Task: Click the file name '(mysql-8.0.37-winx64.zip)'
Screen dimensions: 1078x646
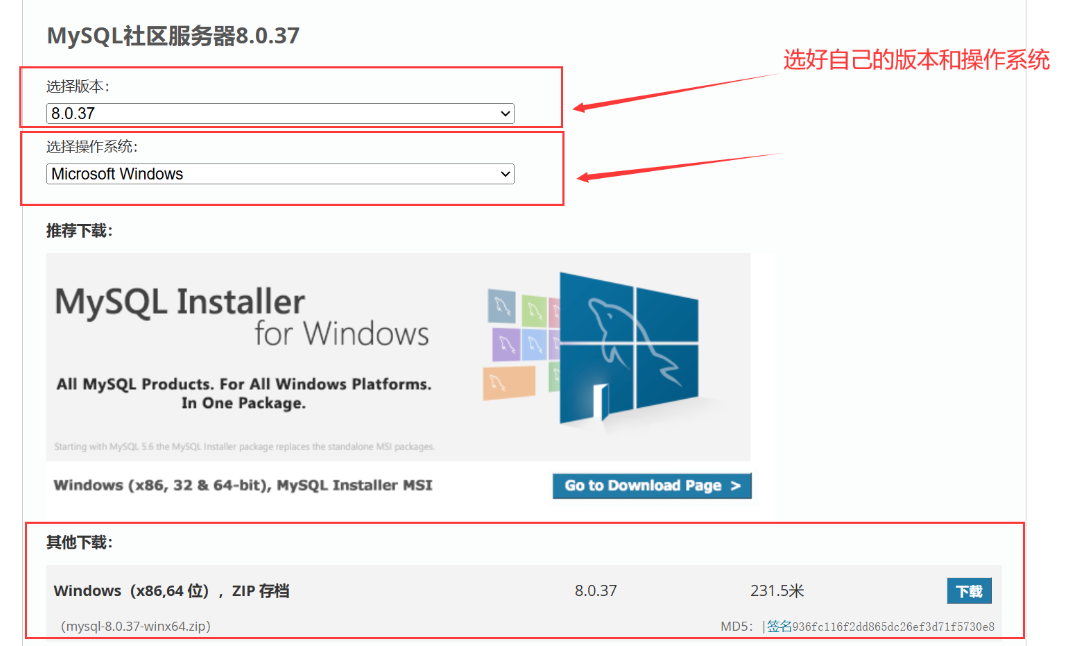Action: point(135,626)
